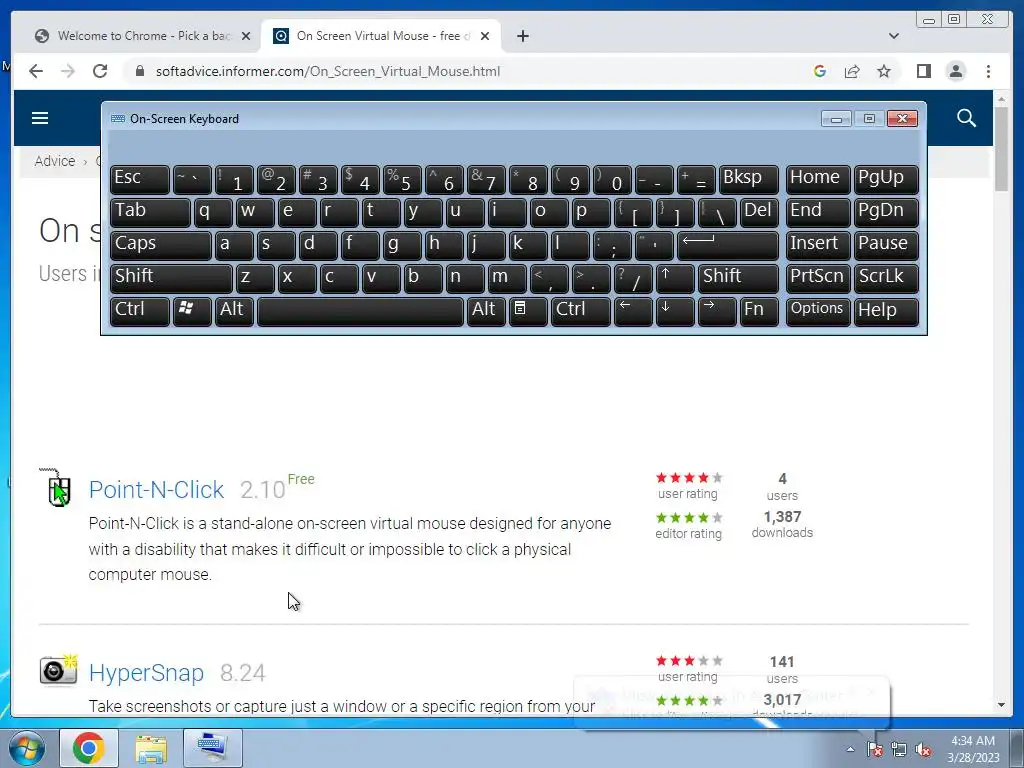Click the Esc key
Screen dimensions: 1024x768
coord(140,179)
